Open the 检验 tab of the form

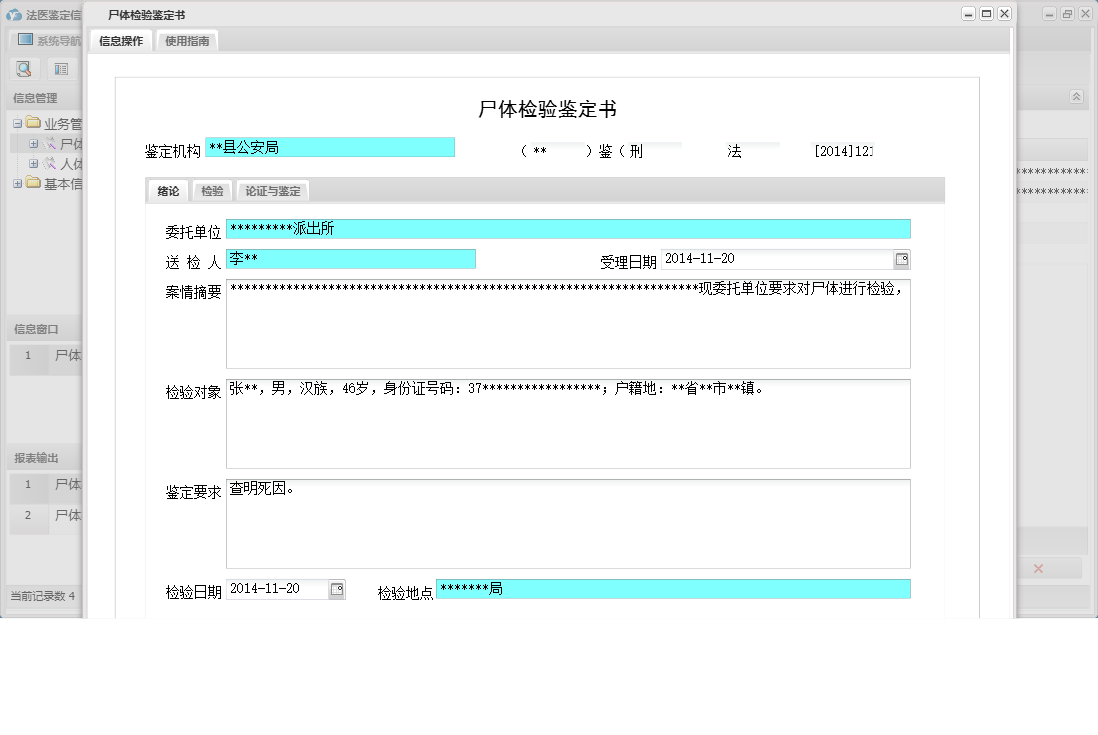pyautogui.click(x=211, y=190)
